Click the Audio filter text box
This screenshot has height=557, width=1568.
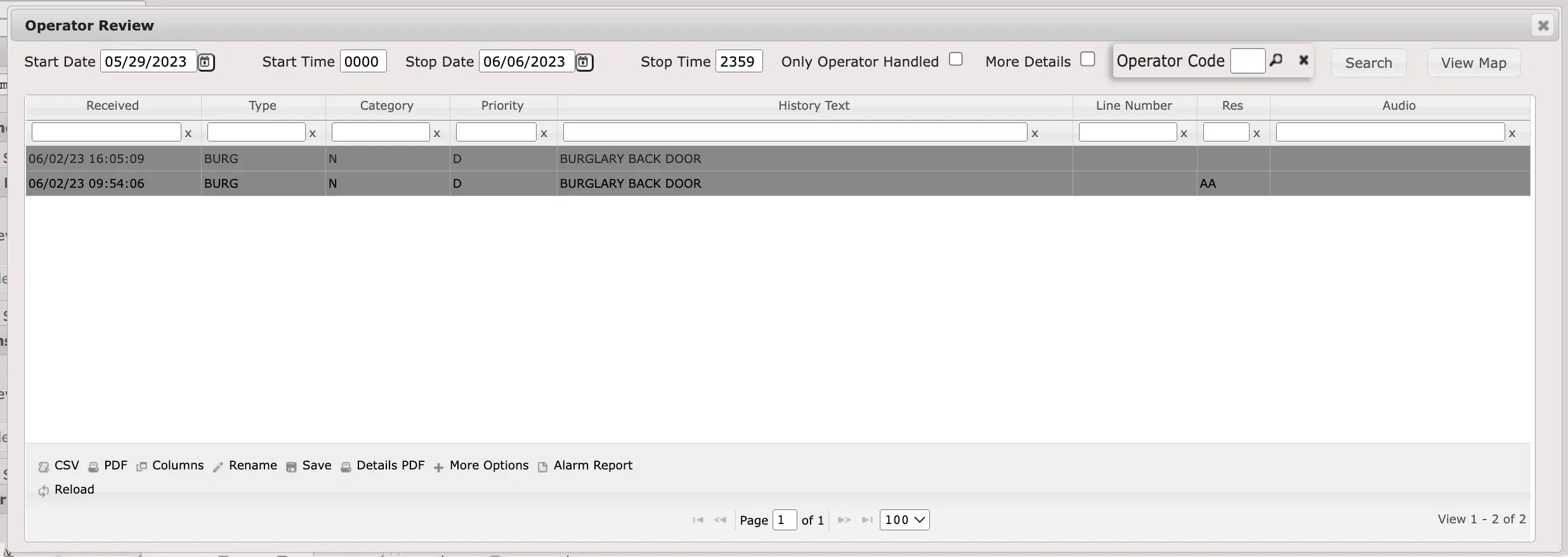pyautogui.click(x=1390, y=133)
